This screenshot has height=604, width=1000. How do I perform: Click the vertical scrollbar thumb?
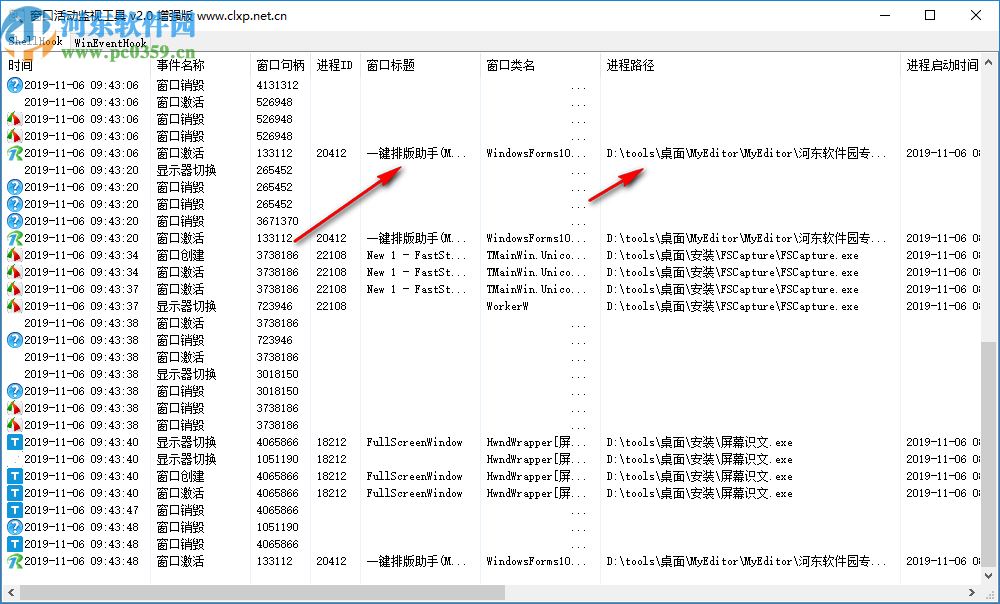point(989,453)
